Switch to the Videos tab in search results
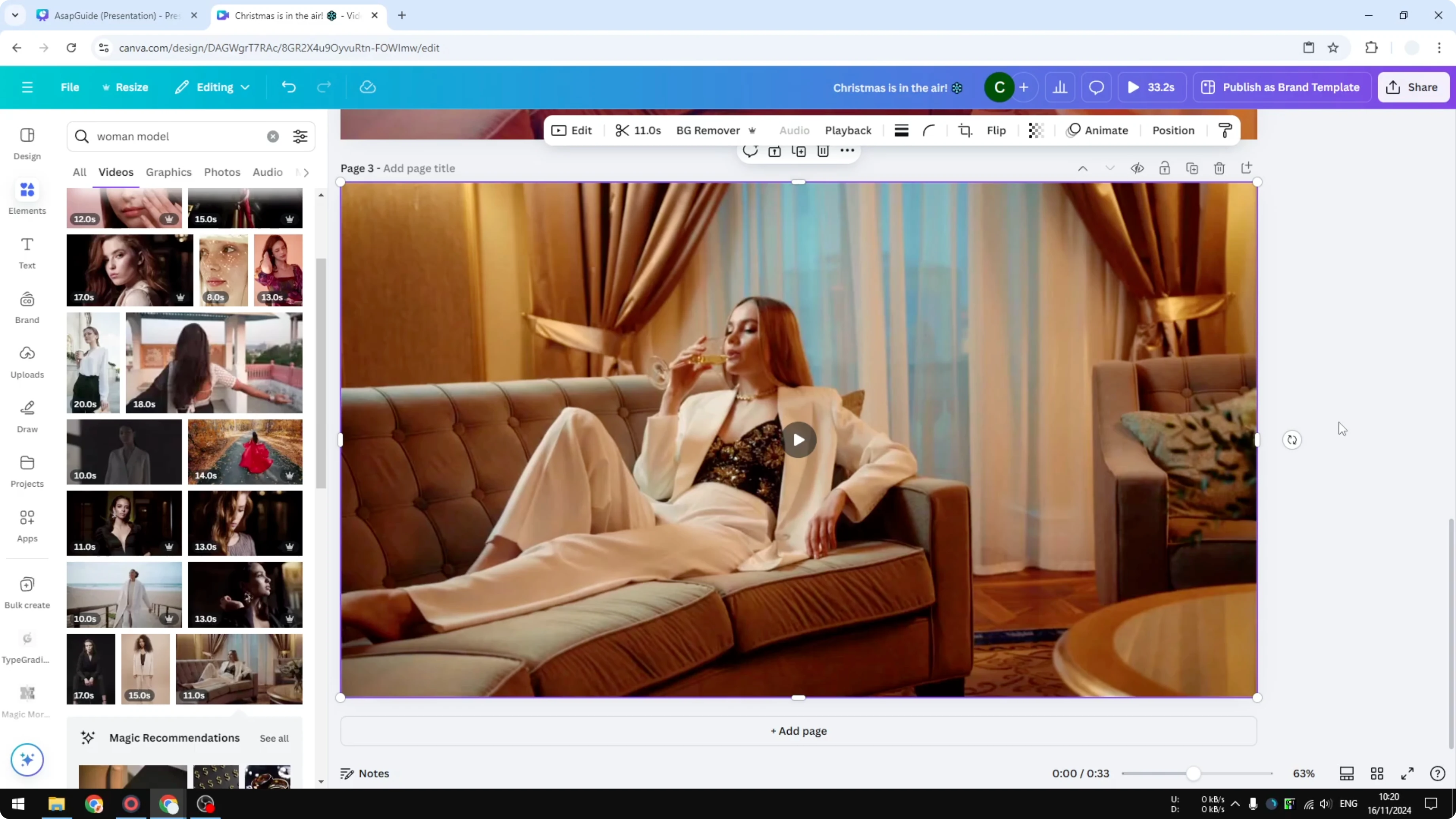The height and width of the screenshot is (819, 1456). [x=116, y=172]
